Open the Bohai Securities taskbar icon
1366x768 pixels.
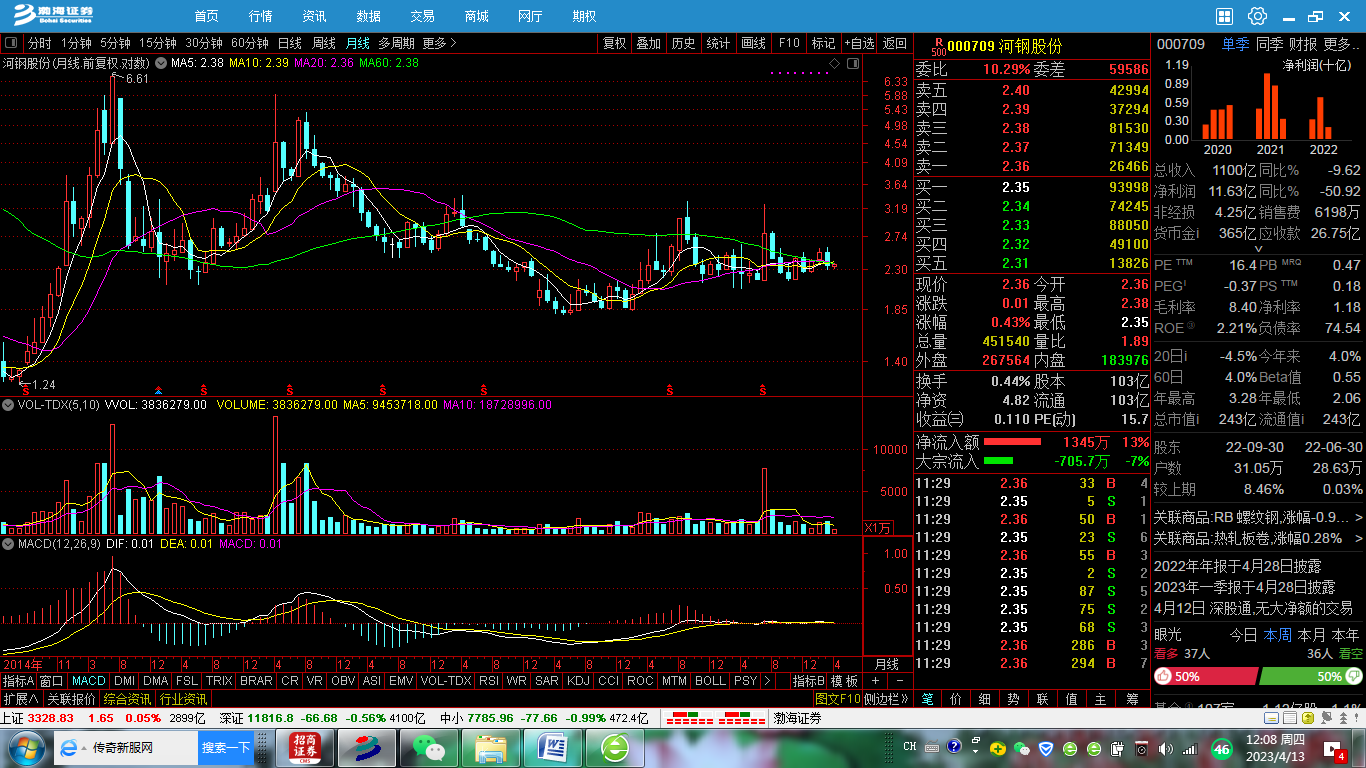[x=367, y=747]
